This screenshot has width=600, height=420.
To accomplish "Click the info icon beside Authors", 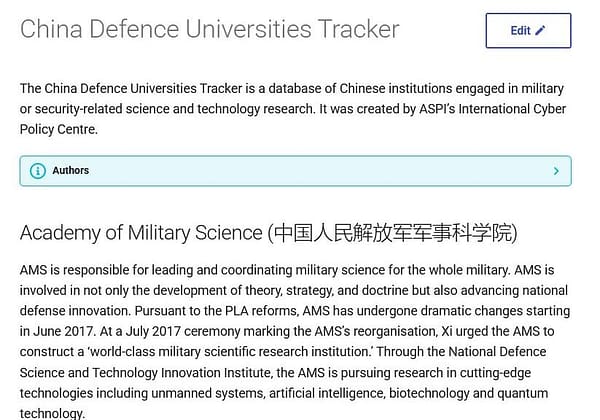I will click(37, 171).
